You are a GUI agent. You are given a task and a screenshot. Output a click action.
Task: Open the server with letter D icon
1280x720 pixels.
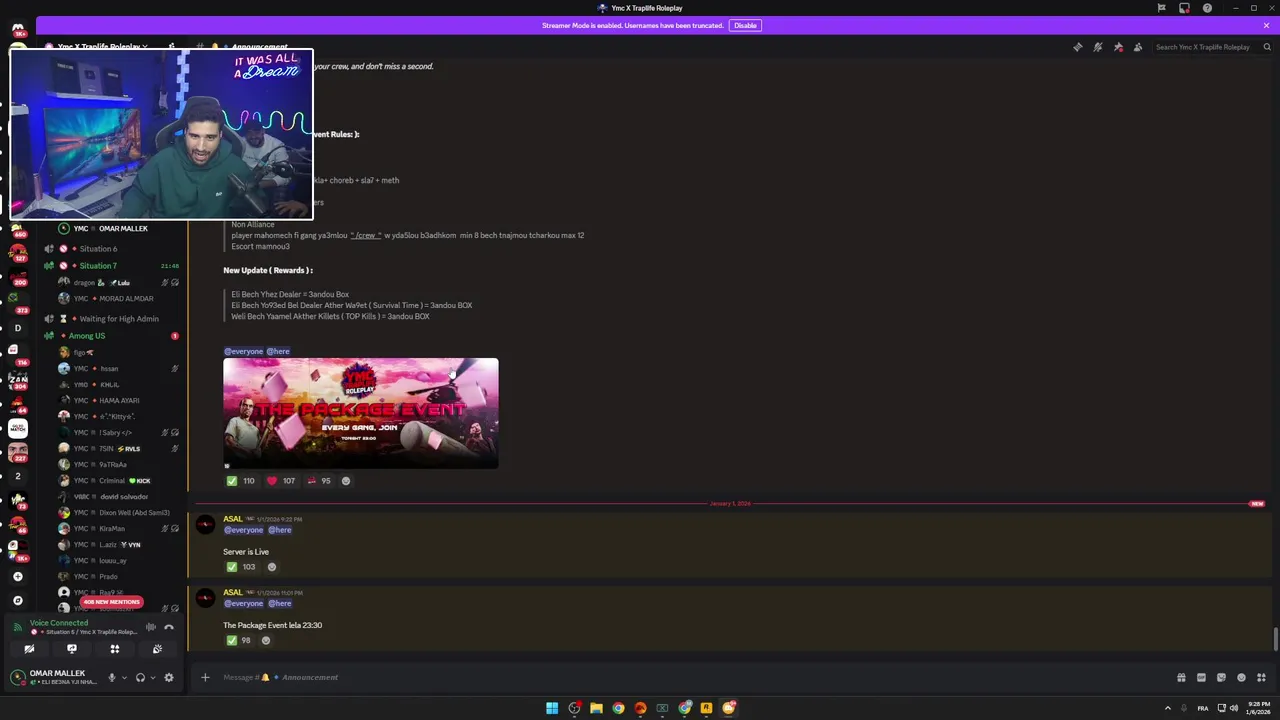17,328
